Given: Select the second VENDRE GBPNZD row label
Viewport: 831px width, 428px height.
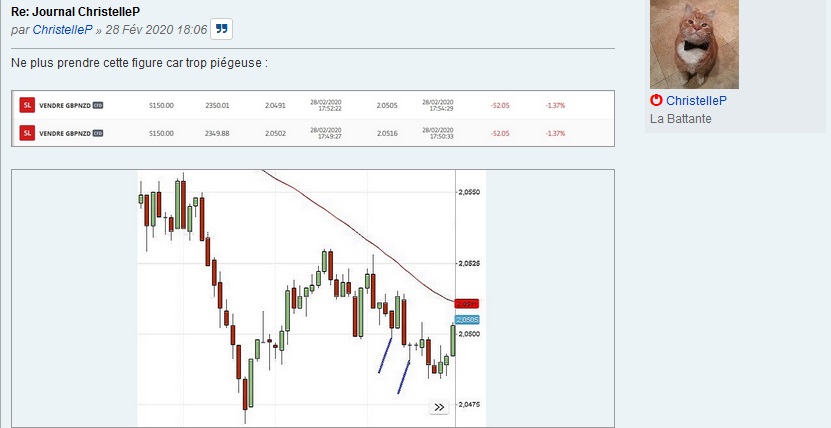Looking at the screenshot, I should point(64,132).
